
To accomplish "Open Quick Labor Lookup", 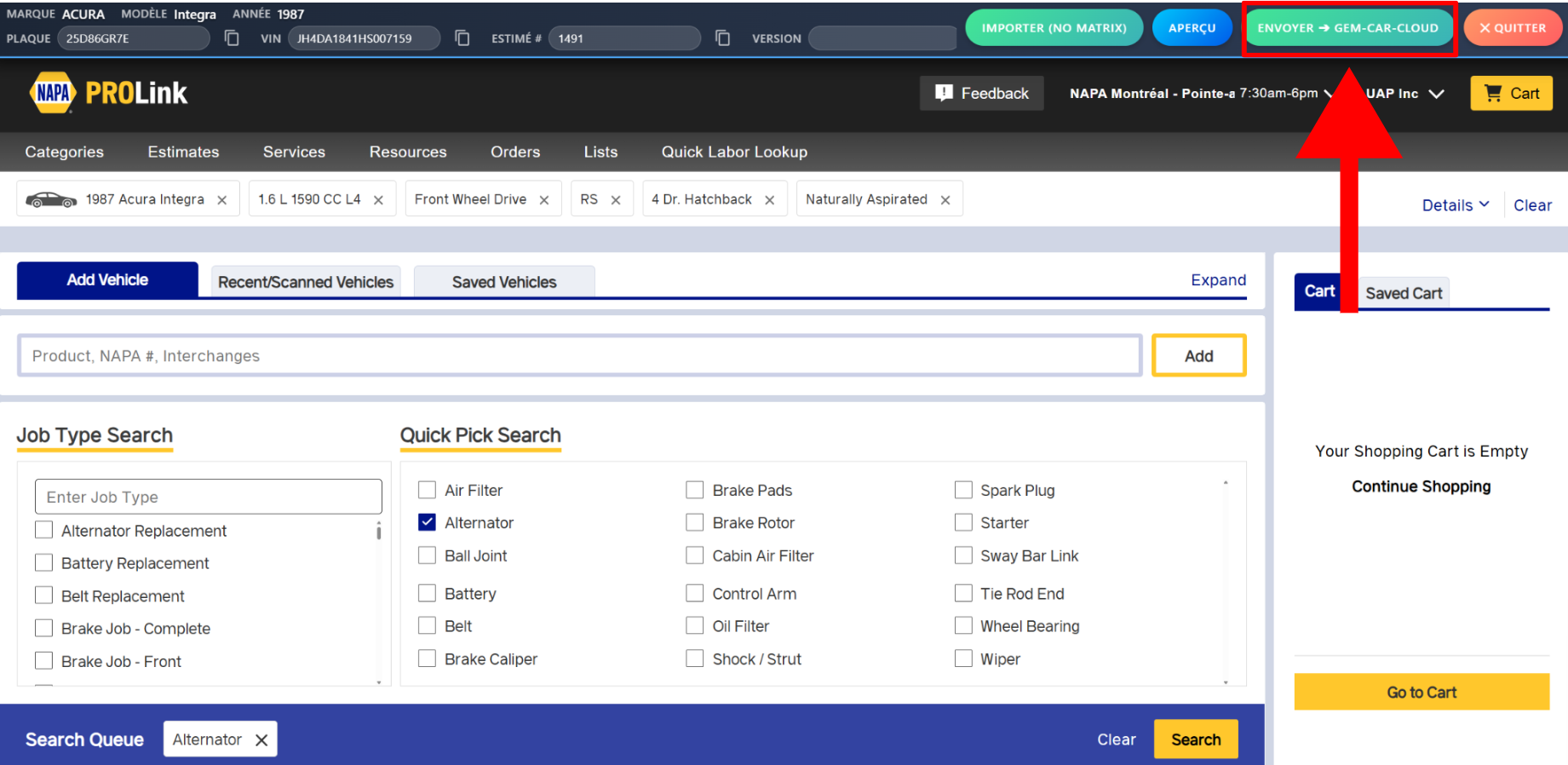I will click(734, 152).
